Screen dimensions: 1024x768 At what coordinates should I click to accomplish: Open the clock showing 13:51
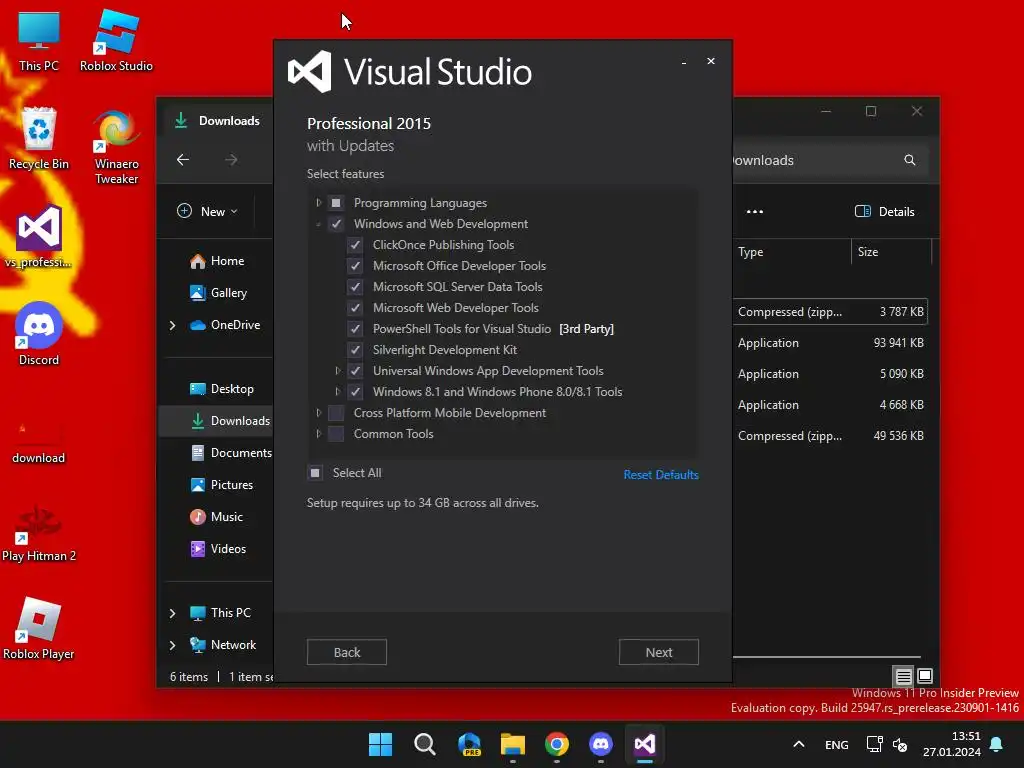click(952, 744)
